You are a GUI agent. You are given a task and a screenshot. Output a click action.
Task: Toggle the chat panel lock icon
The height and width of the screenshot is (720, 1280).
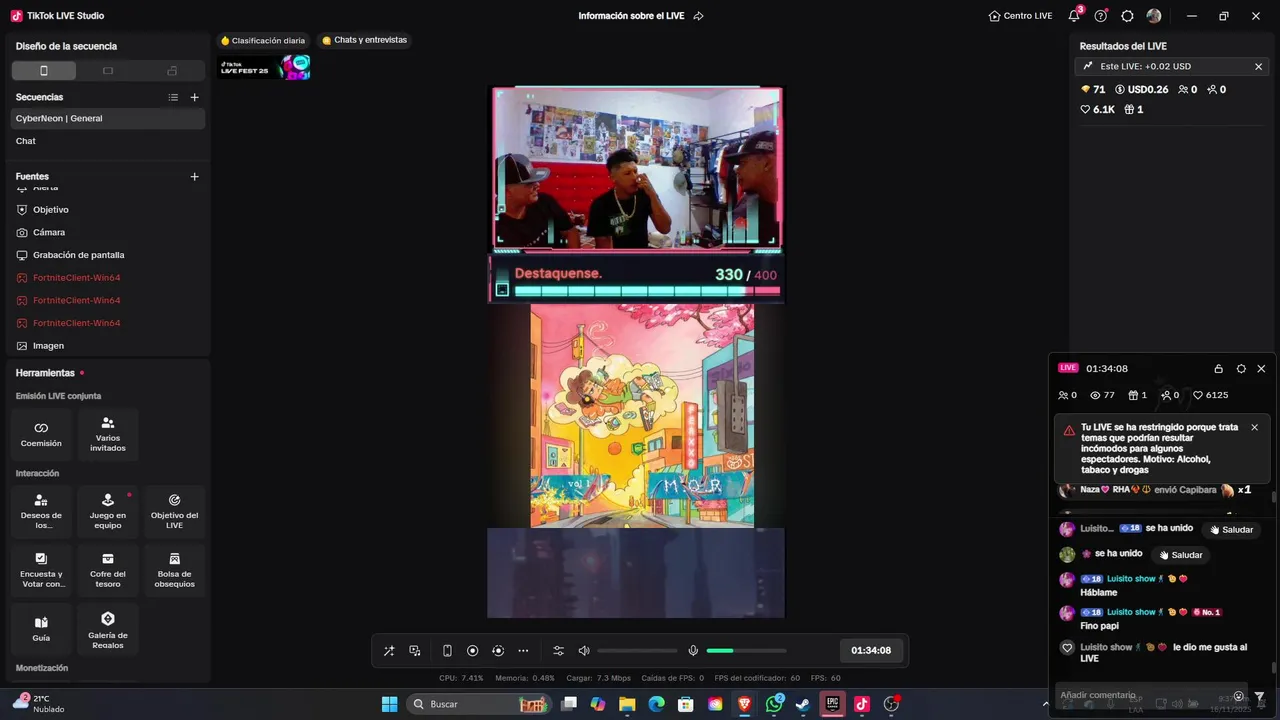tap(1218, 368)
